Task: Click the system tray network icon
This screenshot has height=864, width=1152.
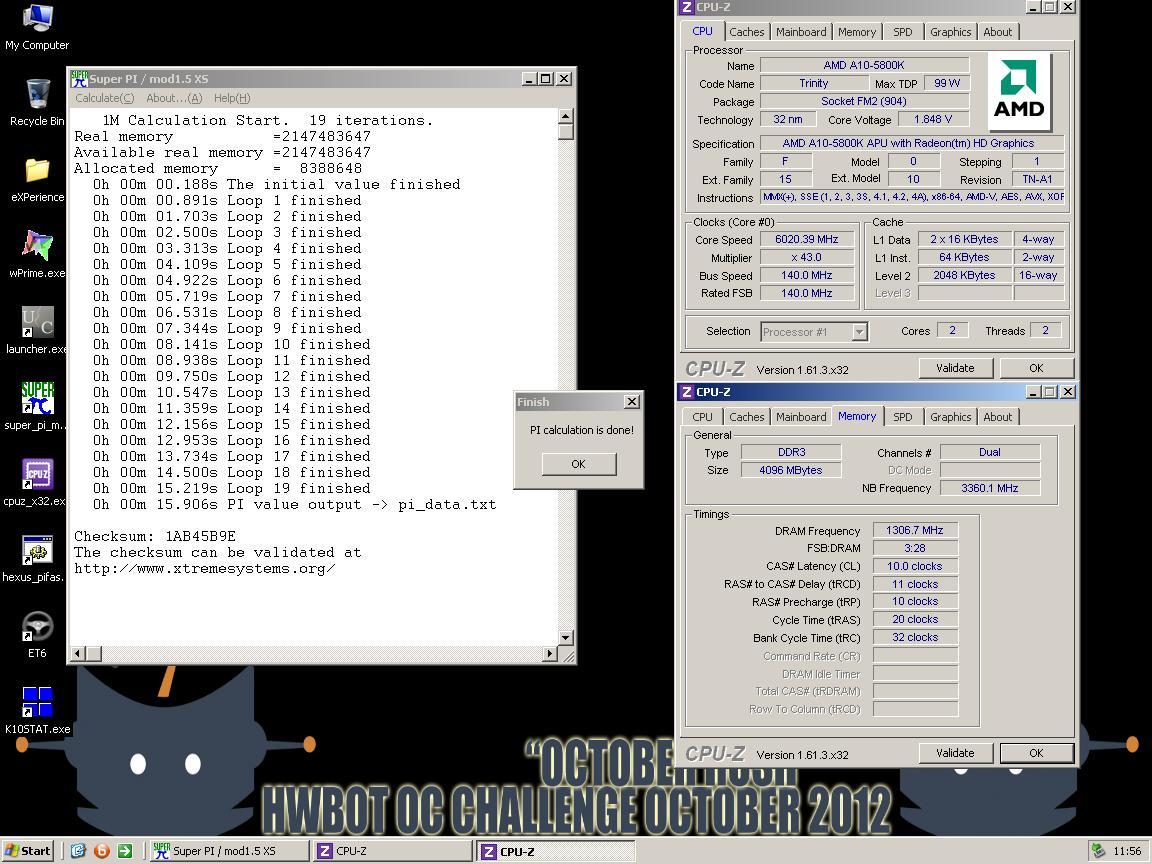Action: (x=1098, y=851)
